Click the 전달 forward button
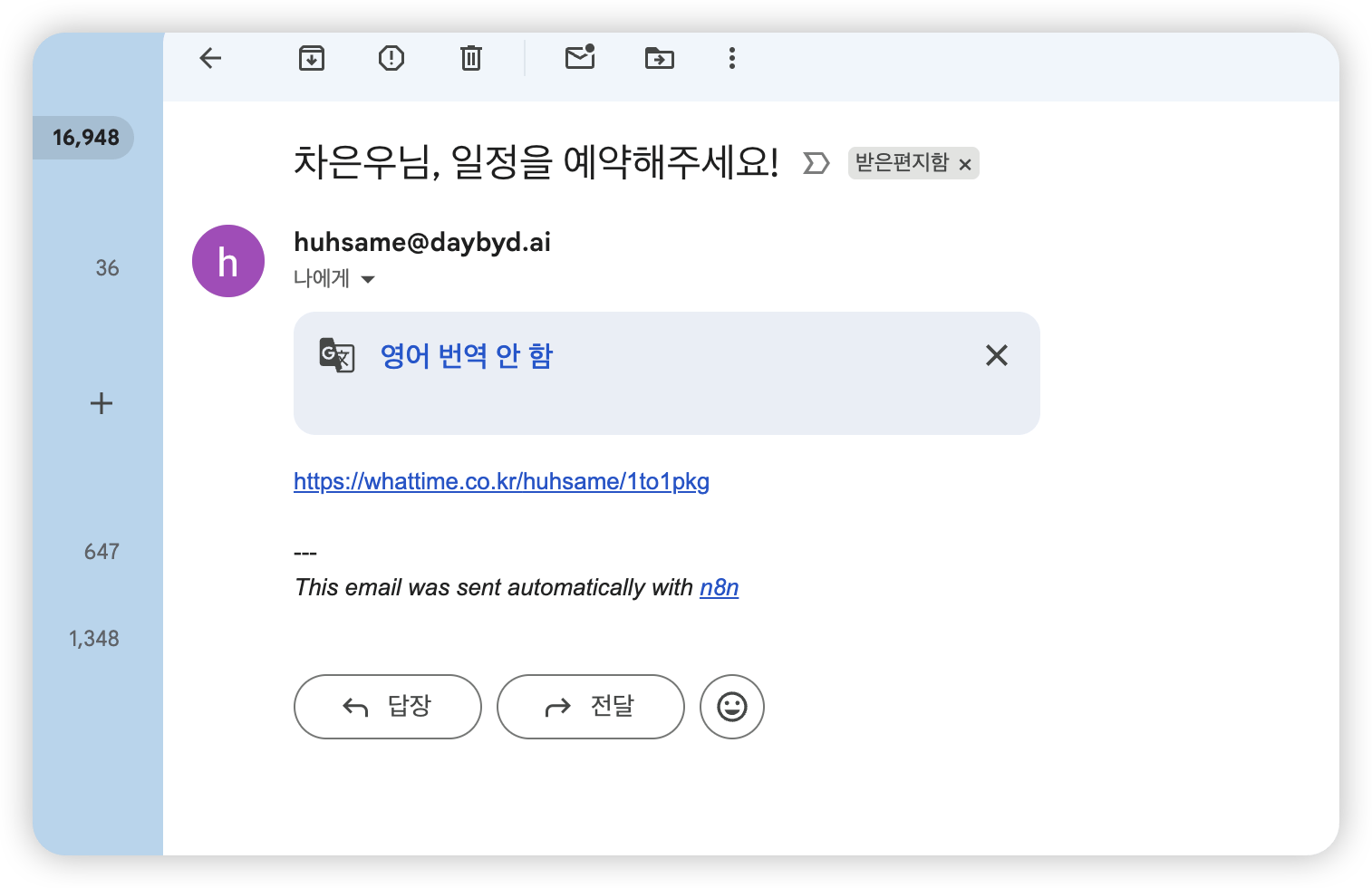Viewport: 1372px width, 888px height. coord(591,707)
